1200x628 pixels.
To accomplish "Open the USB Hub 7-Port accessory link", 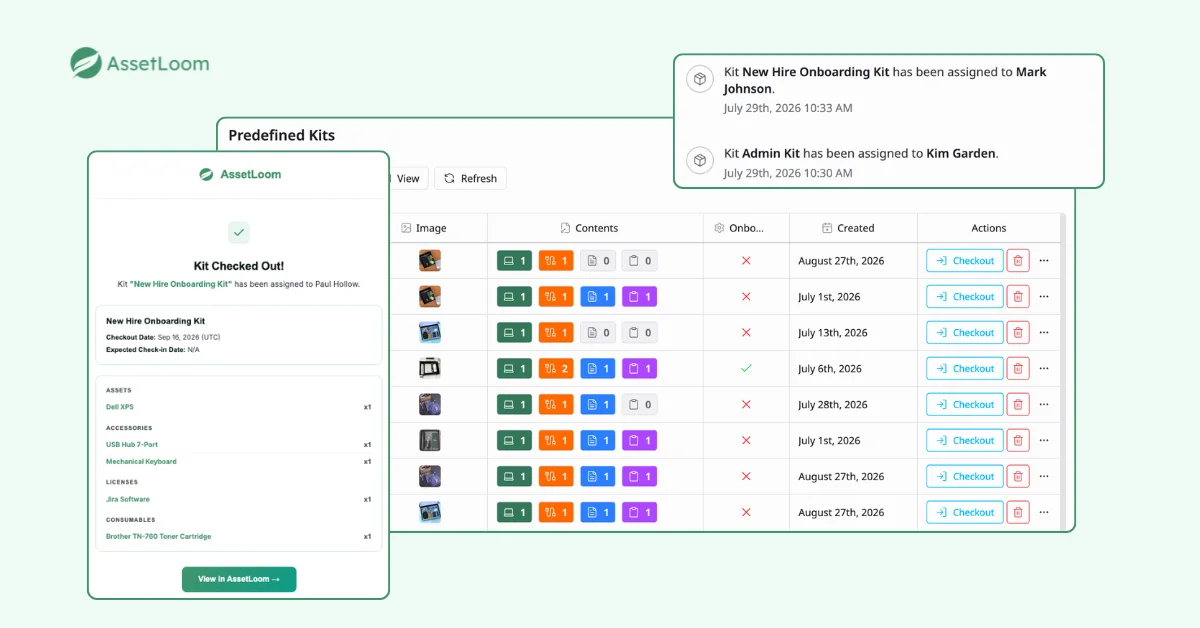I will pos(132,444).
